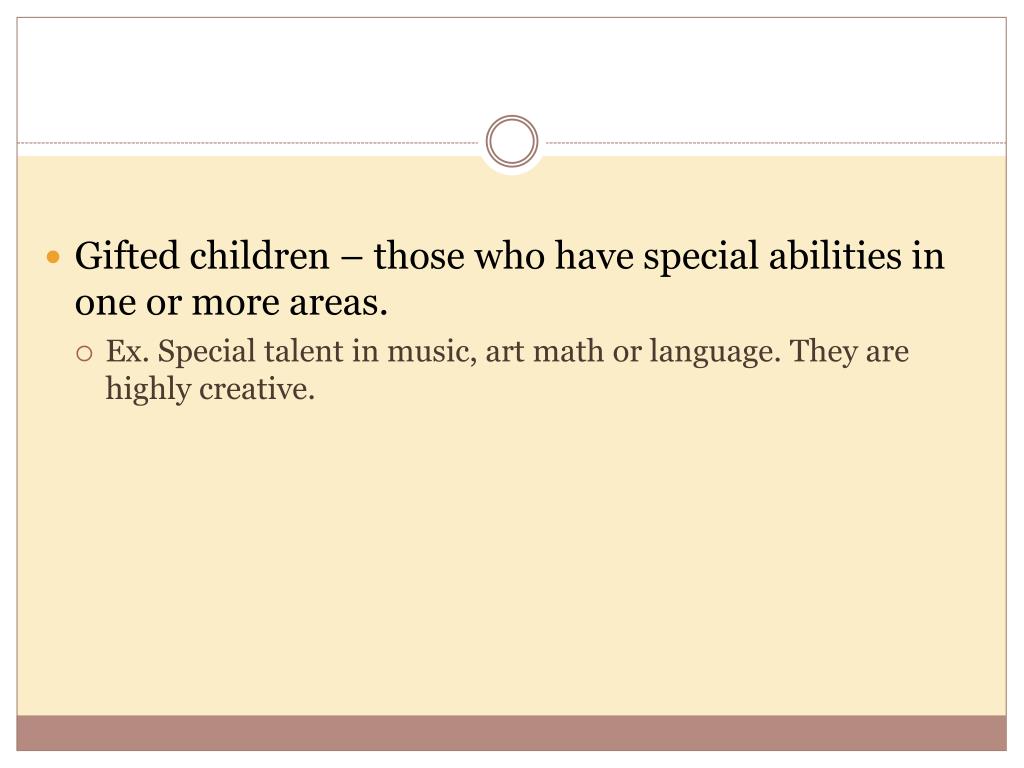The width and height of the screenshot is (1024, 768).
Task: Select the words "Gifted children"
Action: point(202,255)
